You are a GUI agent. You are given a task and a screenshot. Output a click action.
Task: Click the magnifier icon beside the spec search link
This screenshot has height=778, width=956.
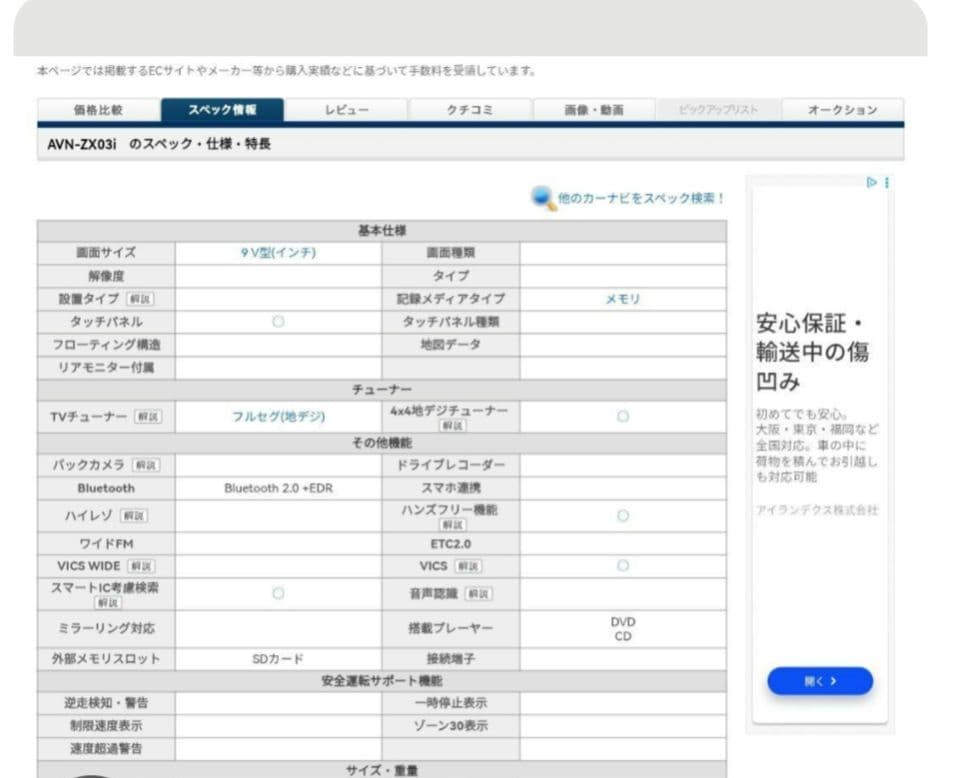(x=543, y=198)
